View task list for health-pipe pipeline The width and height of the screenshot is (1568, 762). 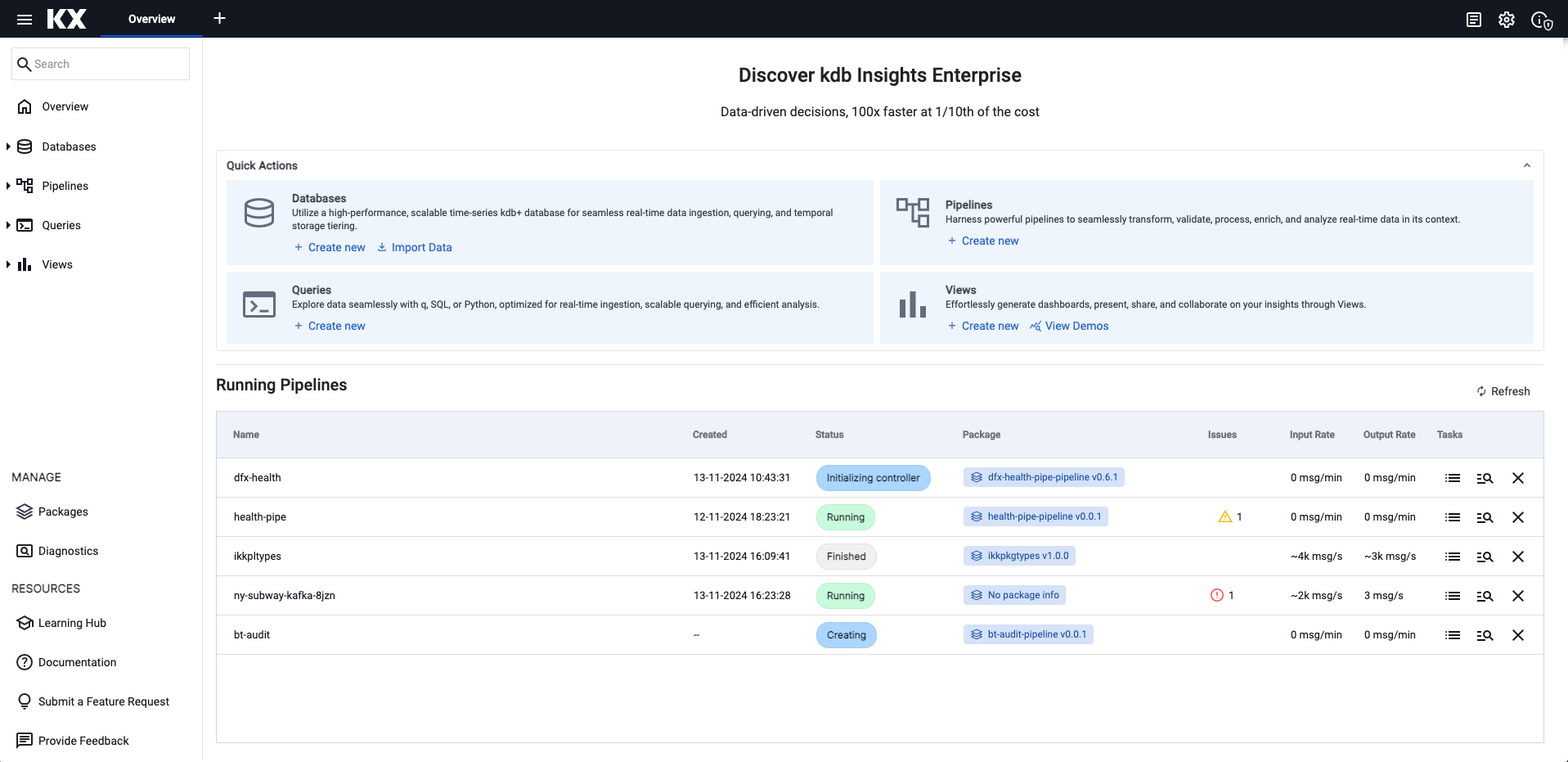click(1453, 517)
